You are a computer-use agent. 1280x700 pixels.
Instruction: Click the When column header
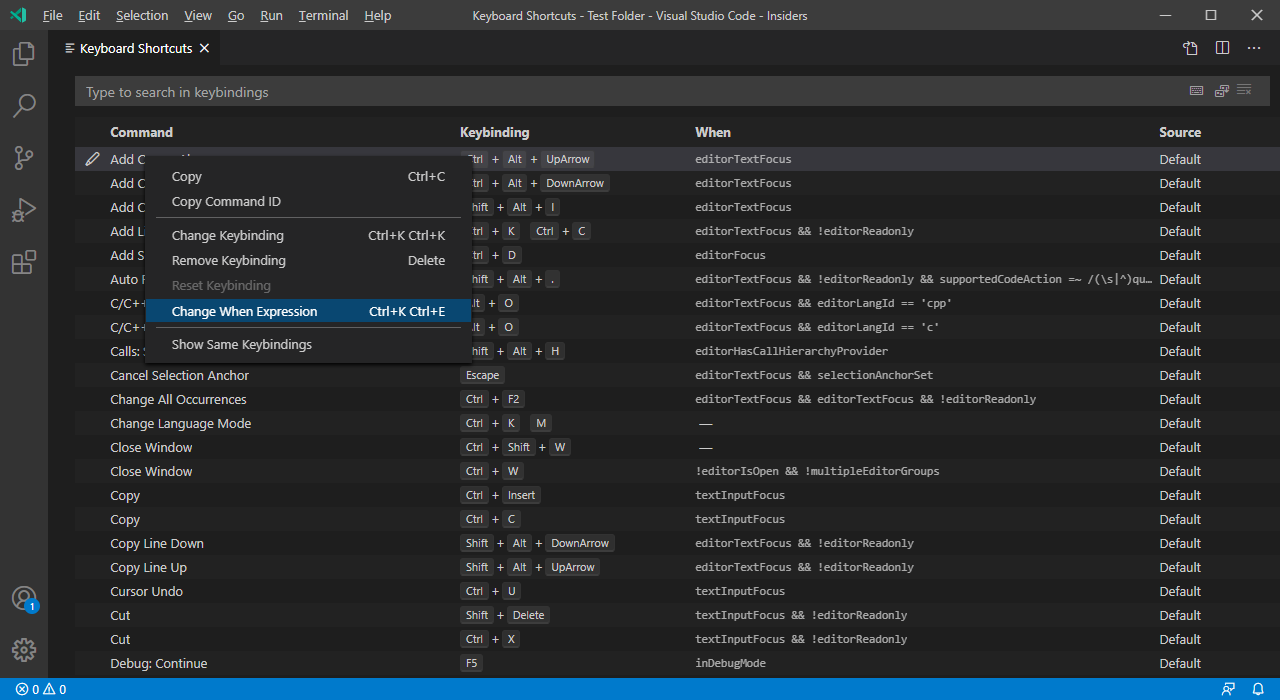(713, 132)
